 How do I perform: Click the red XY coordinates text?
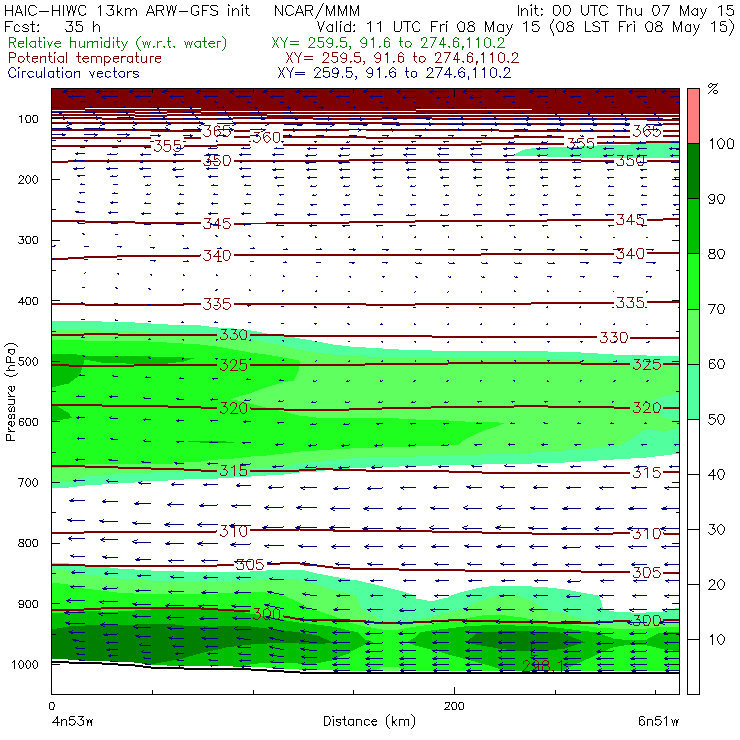402,58
